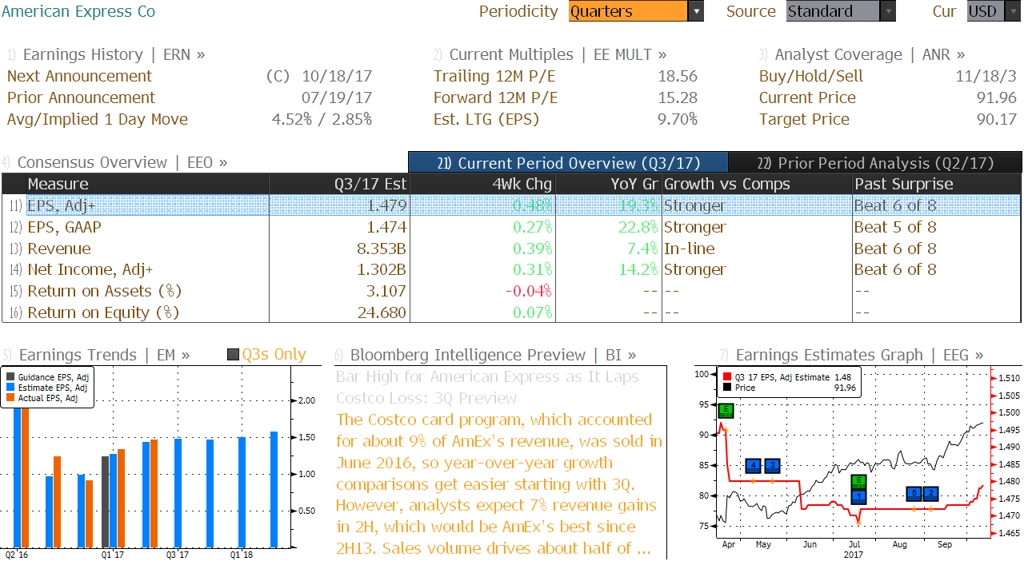This screenshot has height=561, width=1024.
Task: Click the Quarters periodicity field
Action: click(628, 11)
